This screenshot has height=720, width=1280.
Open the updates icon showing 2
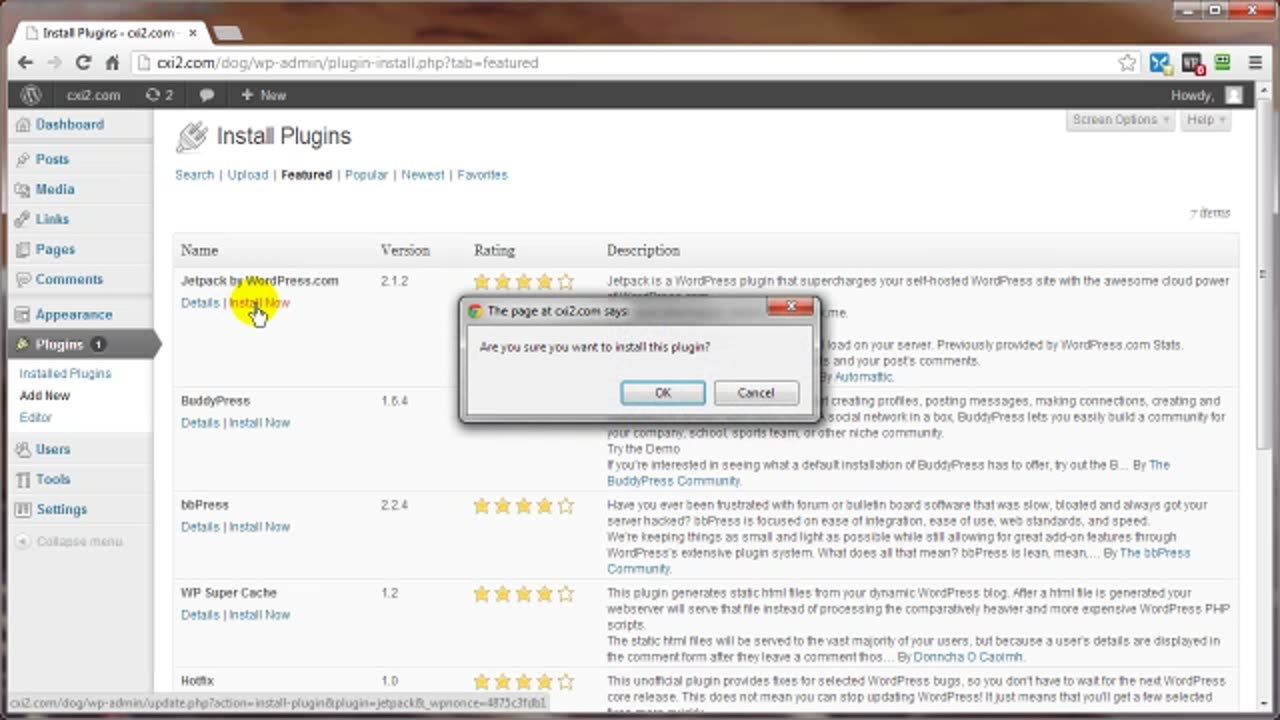tap(159, 95)
